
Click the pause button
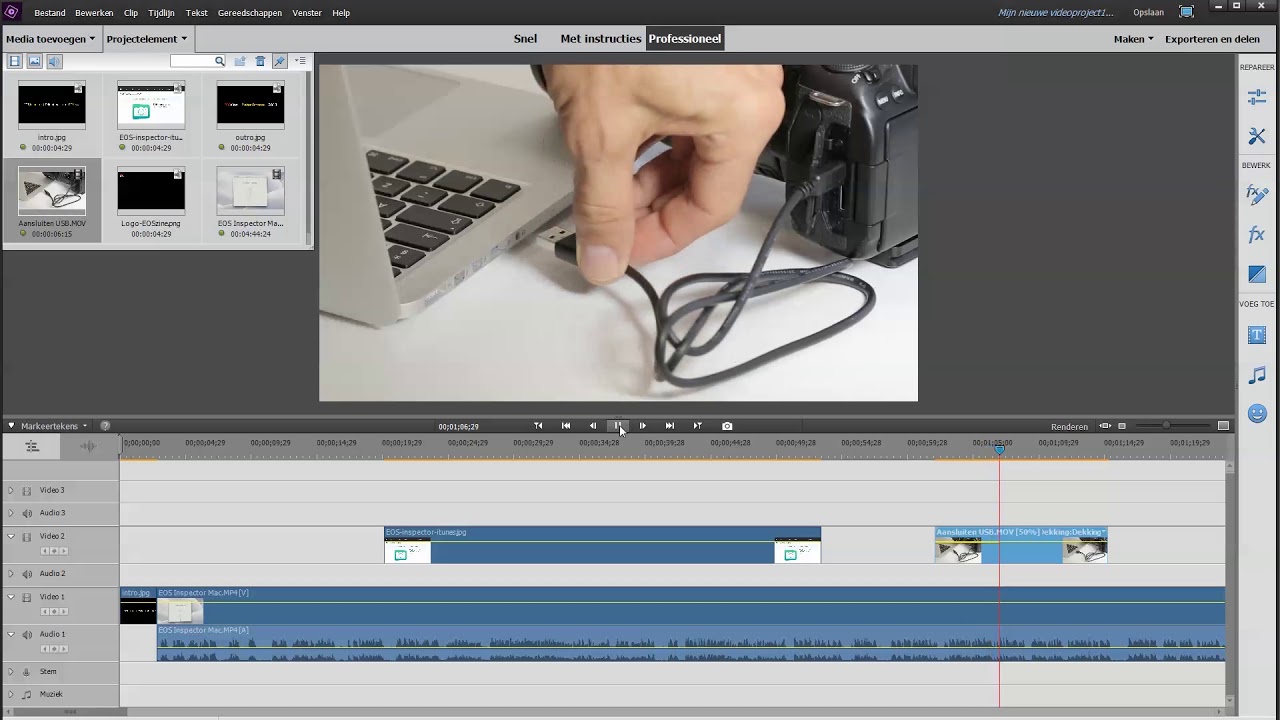pos(618,426)
